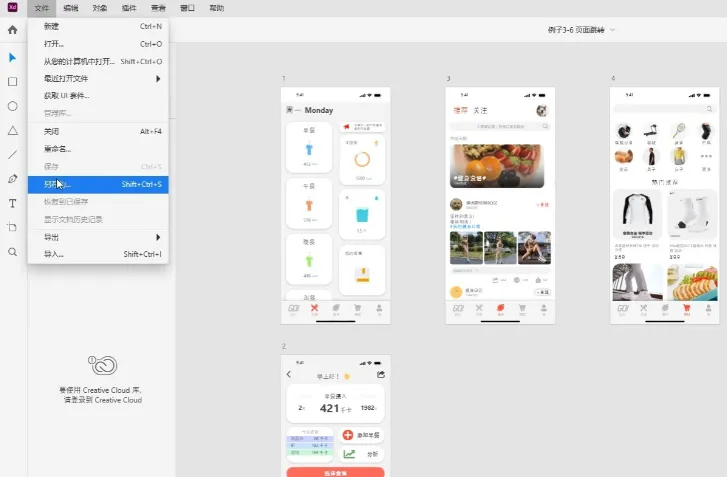Select the Pen tool
Viewport: 727px width, 477px height.
click(x=13, y=179)
